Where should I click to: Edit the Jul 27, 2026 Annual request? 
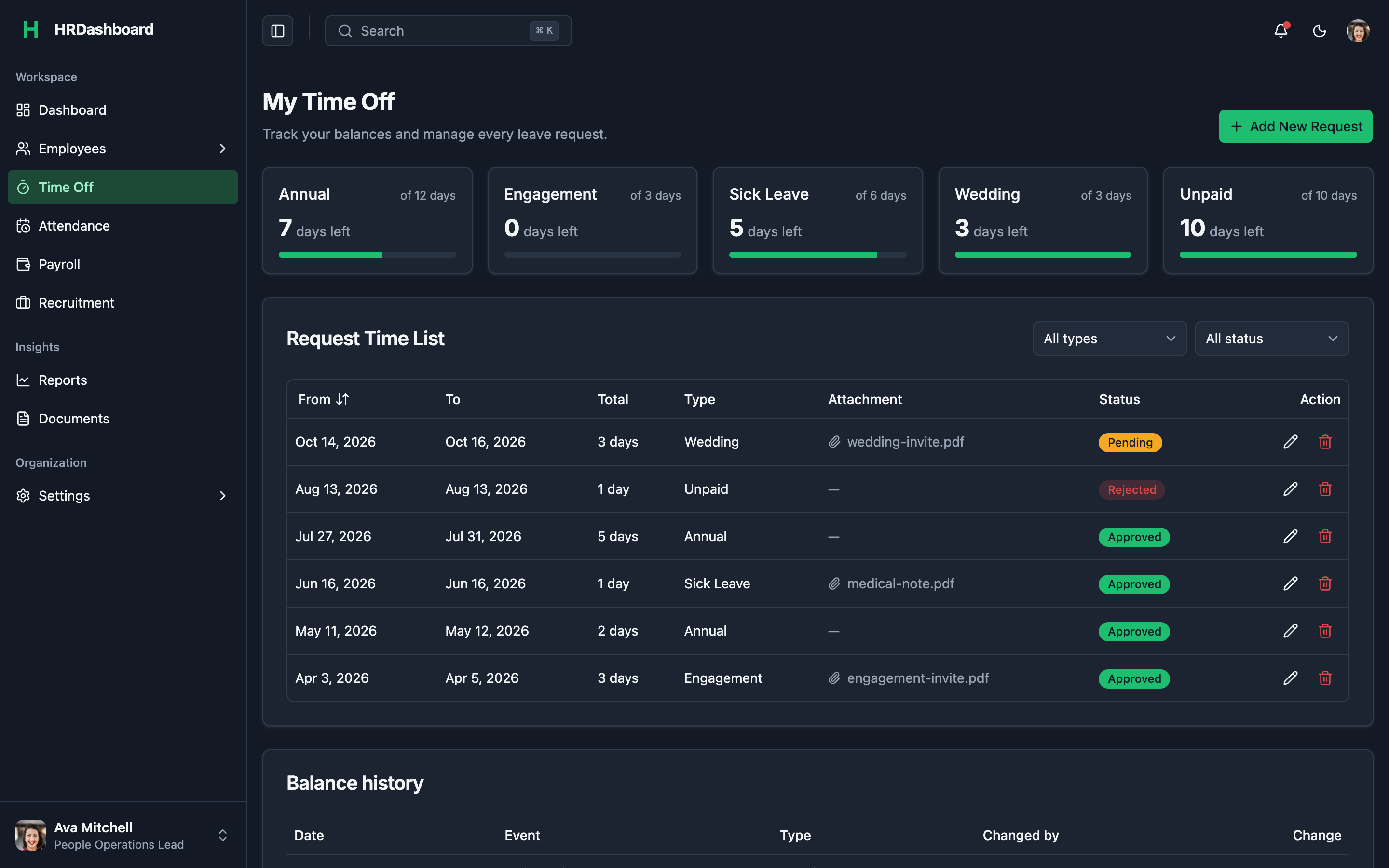[x=1290, y=536]
